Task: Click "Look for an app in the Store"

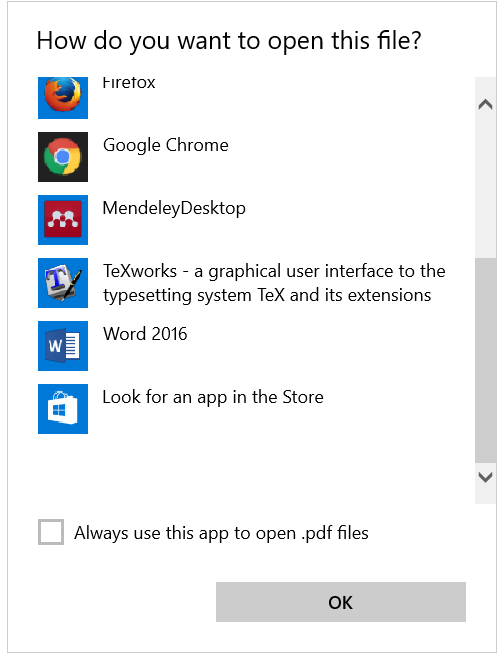Action: click(x=213, y=397)
